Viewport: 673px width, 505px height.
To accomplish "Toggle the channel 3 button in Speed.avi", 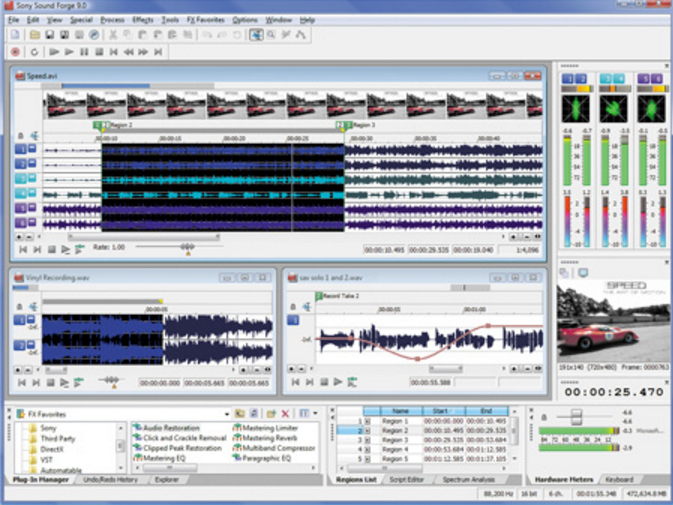I will 21,178.
